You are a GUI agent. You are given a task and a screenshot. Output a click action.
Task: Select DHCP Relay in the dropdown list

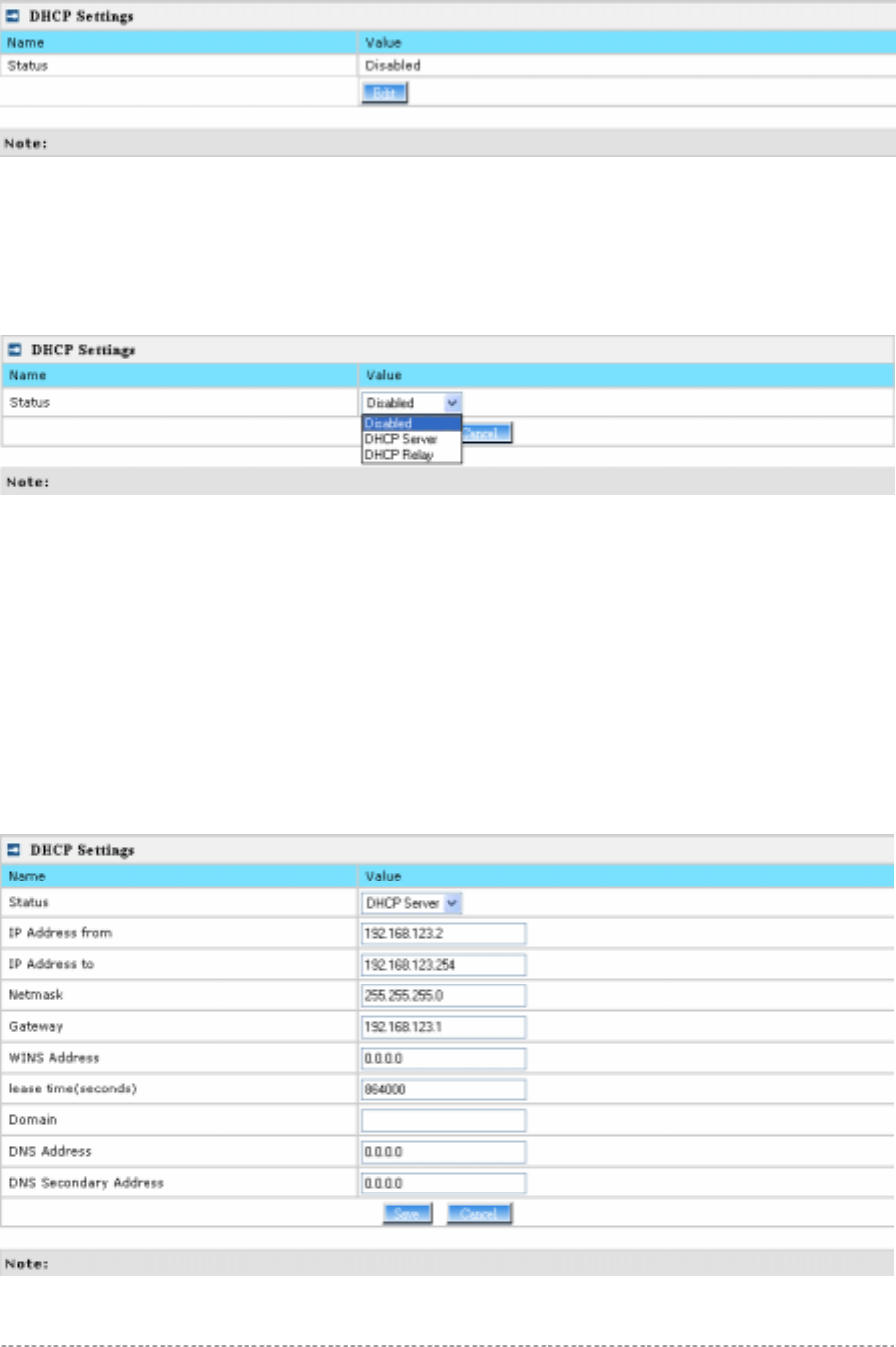click(412, 455)
